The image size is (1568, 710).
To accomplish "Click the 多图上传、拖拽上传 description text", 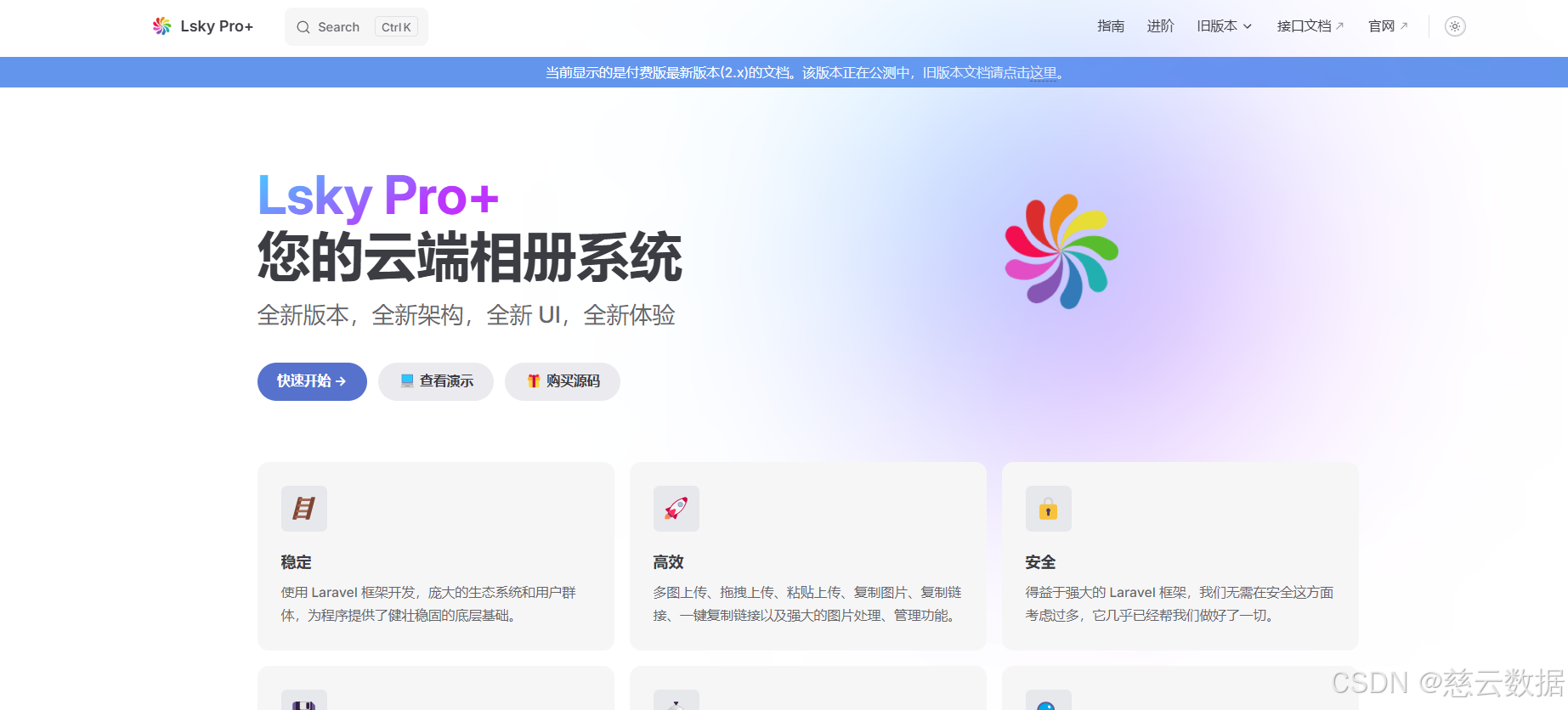I will (807, 604).
